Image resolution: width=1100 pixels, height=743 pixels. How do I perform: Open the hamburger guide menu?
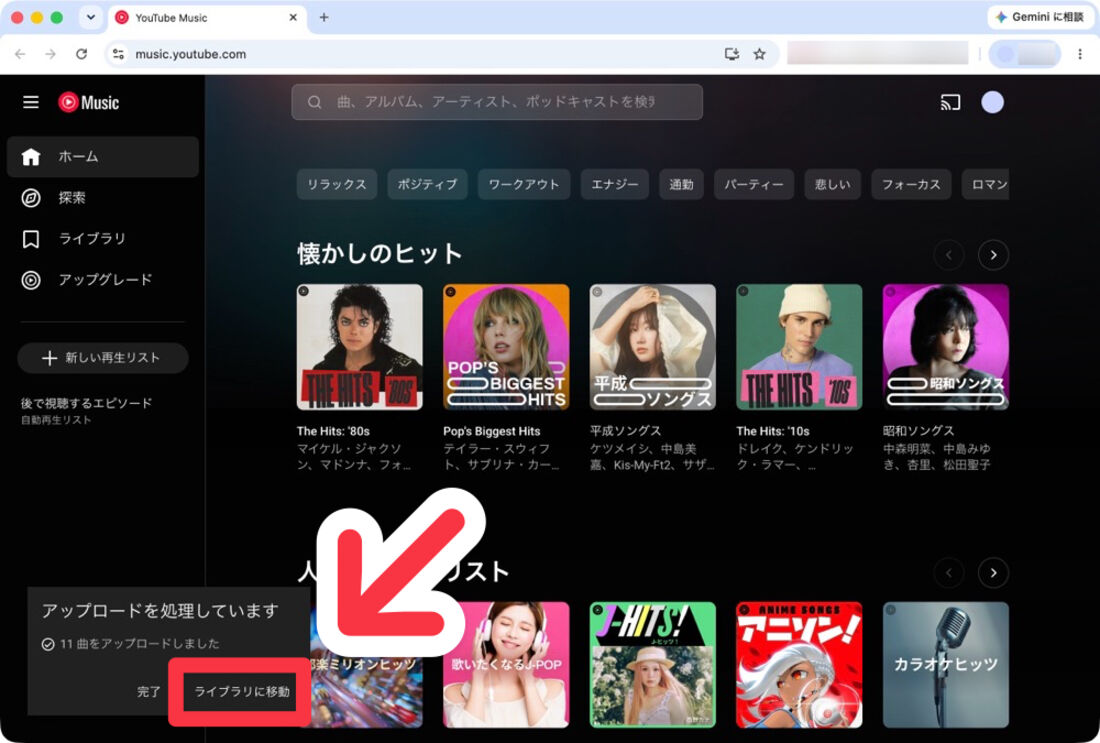31,102
